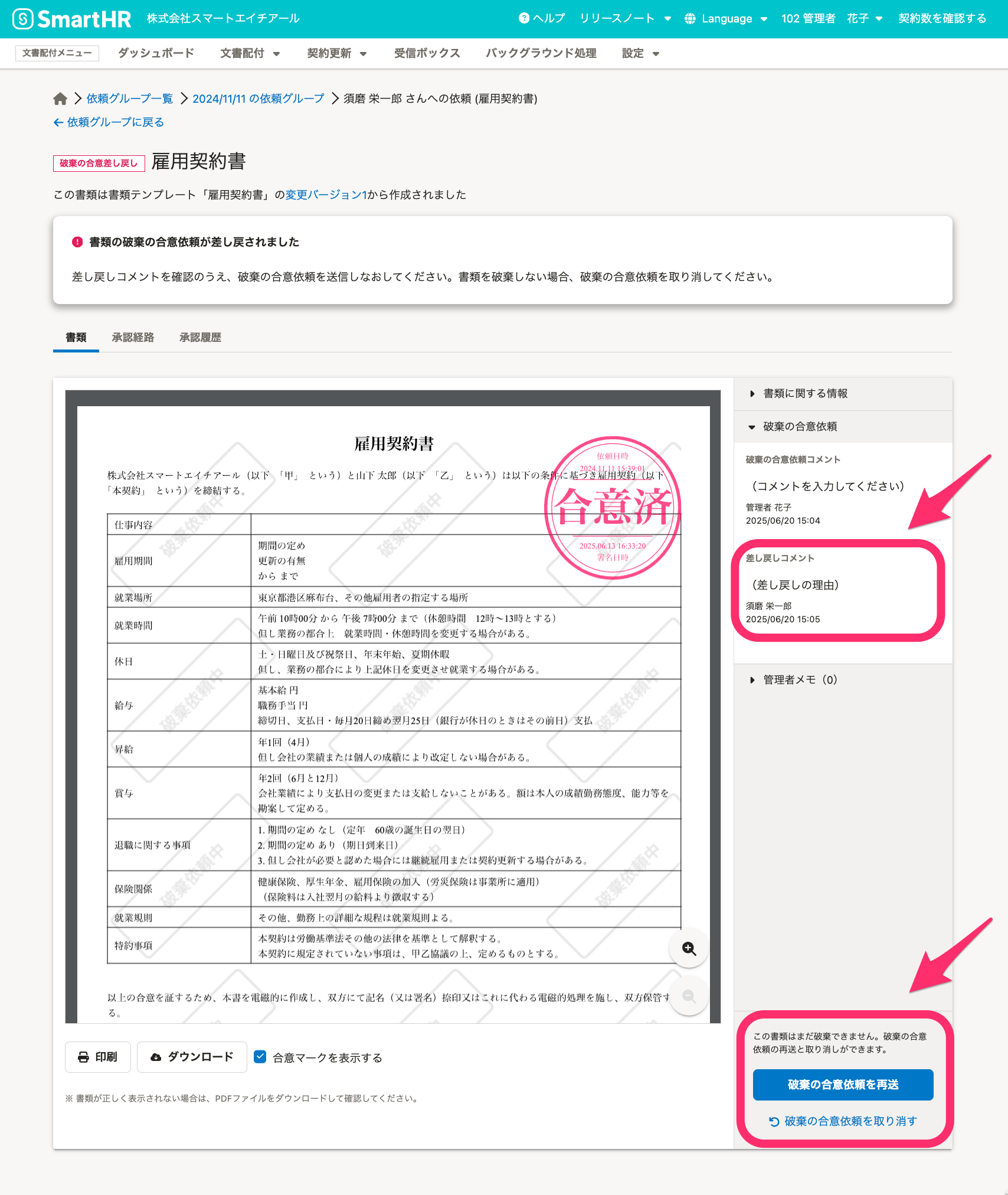Viewport: 1008px width, 1195px height.
Task: Click the 給与 row label in contract
Action: point(124,706)
